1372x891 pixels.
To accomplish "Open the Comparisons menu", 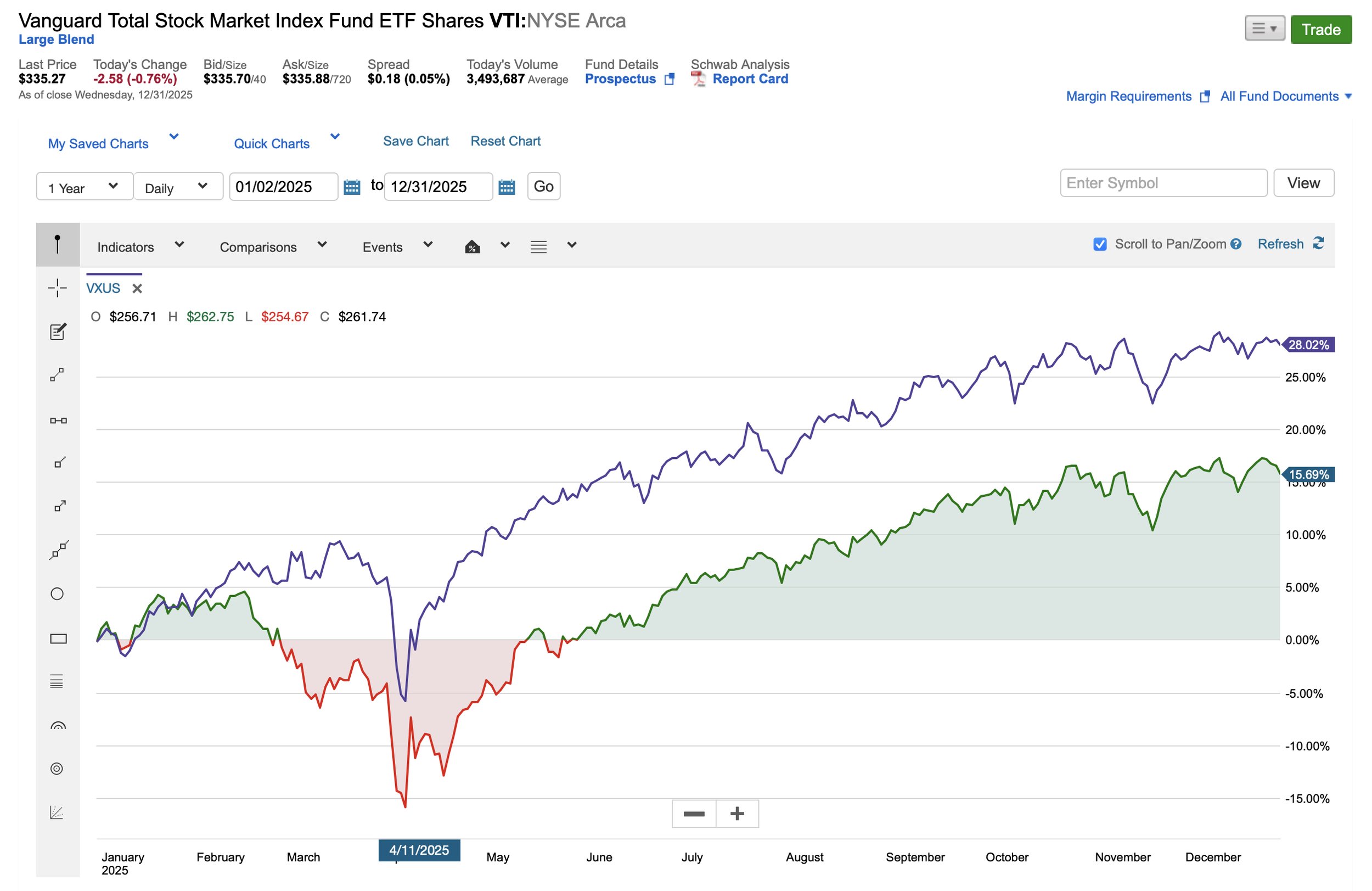I will 273,247.
